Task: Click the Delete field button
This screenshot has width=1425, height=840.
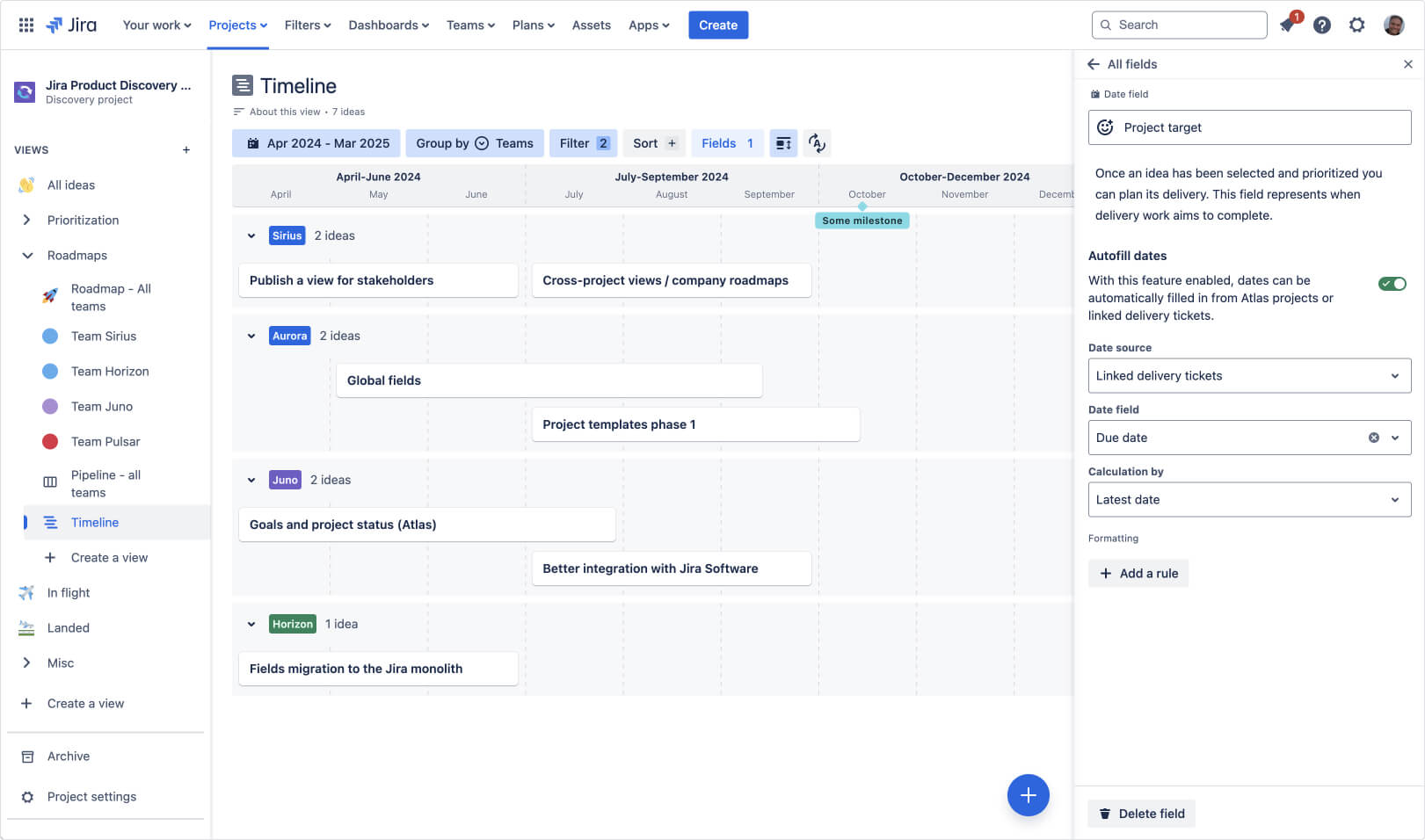Action: pos(1141,814)
